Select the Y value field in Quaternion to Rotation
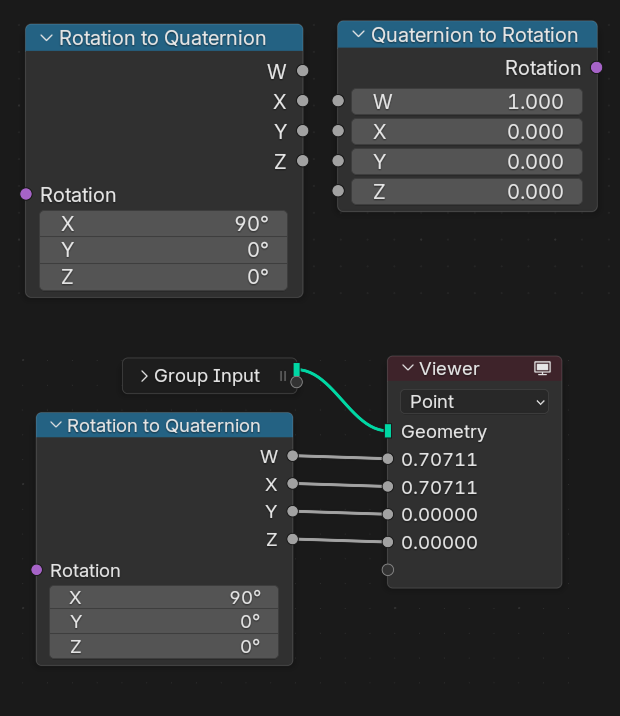The image size is (620, 716). point(466,162)
